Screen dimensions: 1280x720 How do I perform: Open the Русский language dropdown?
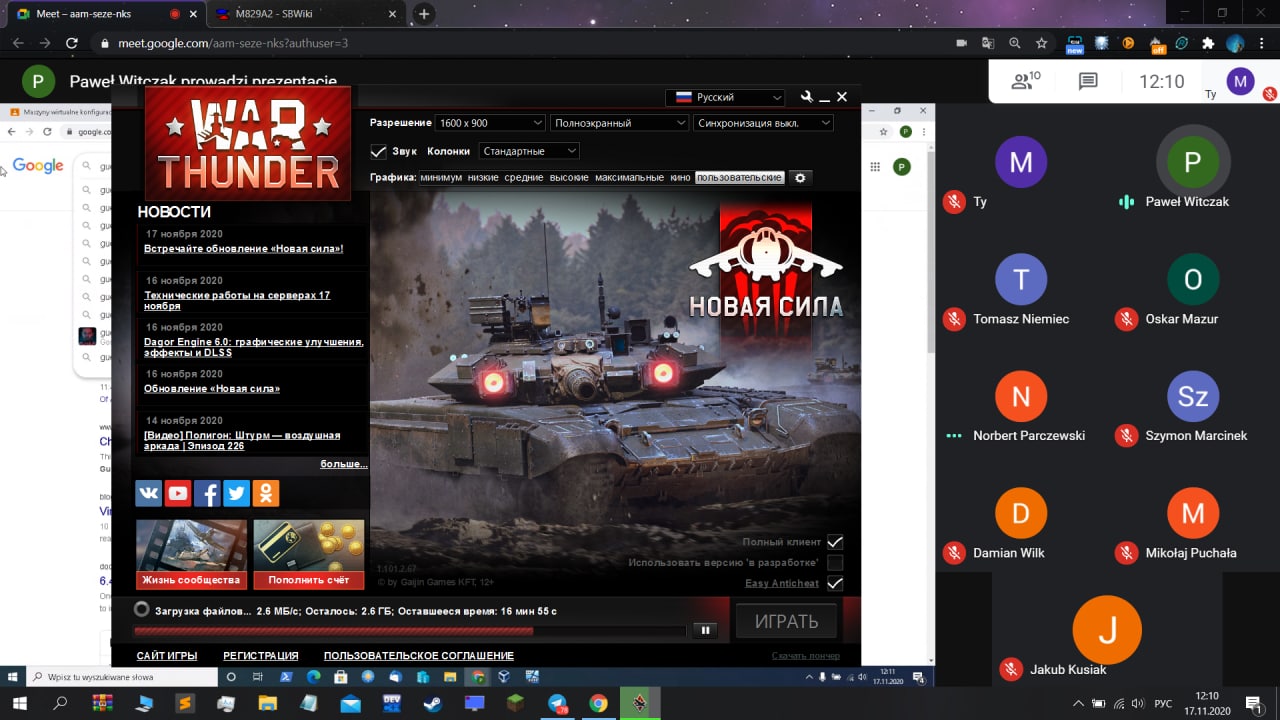(x=725, y=97)
